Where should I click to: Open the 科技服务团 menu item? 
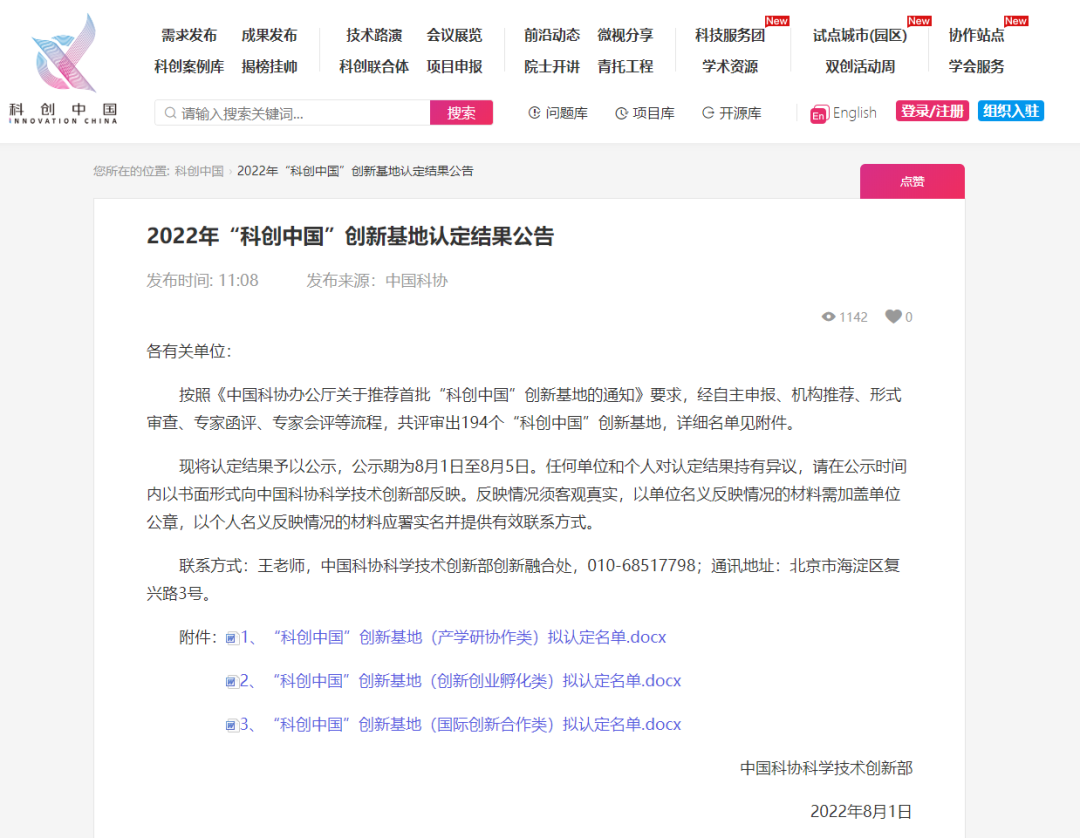729,33
